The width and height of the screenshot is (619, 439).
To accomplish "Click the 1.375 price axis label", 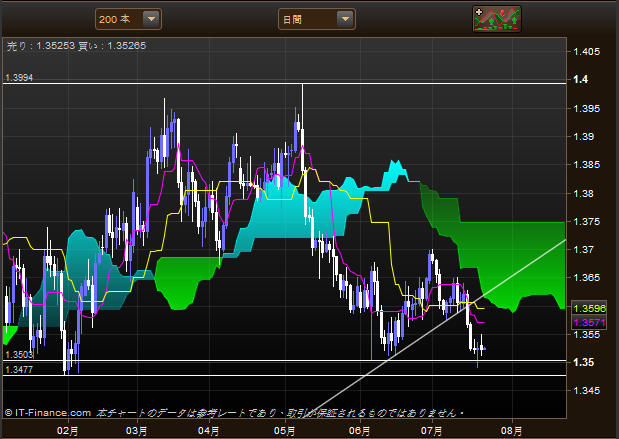I will 586,221.
